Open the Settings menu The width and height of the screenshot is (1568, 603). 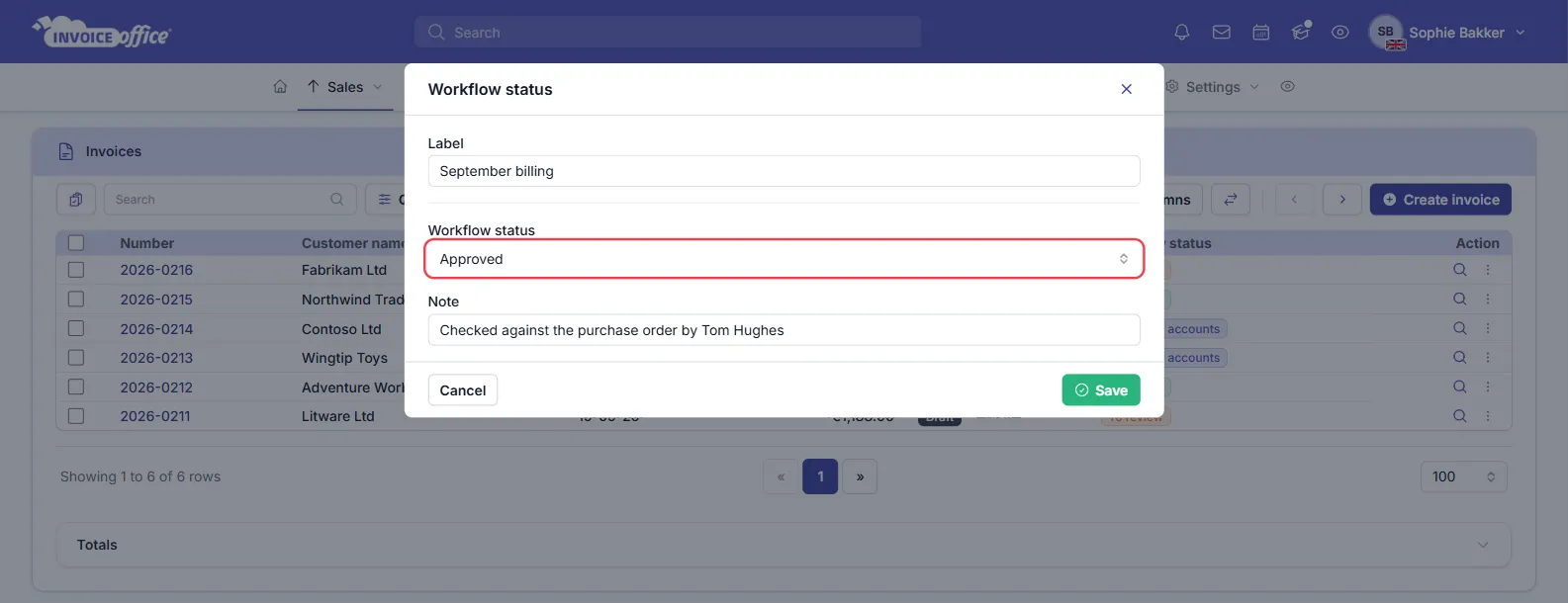[x=1213, y=87]
